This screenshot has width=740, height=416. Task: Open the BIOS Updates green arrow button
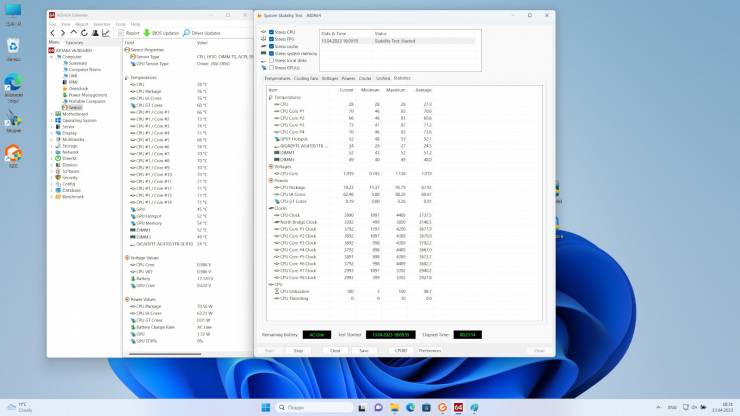pos(161,33)
